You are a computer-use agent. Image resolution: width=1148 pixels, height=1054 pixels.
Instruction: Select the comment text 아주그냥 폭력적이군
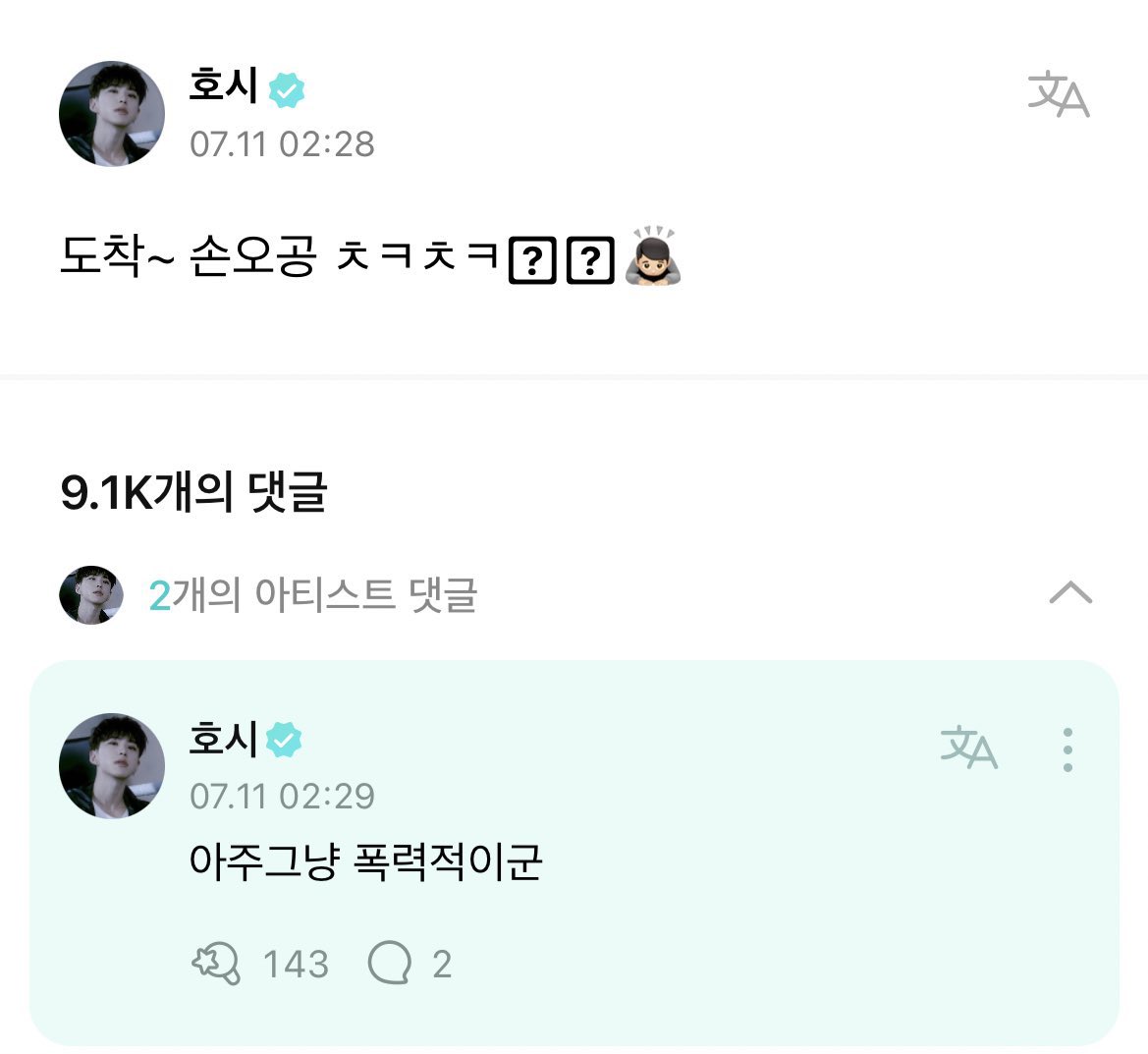point(366,861)
